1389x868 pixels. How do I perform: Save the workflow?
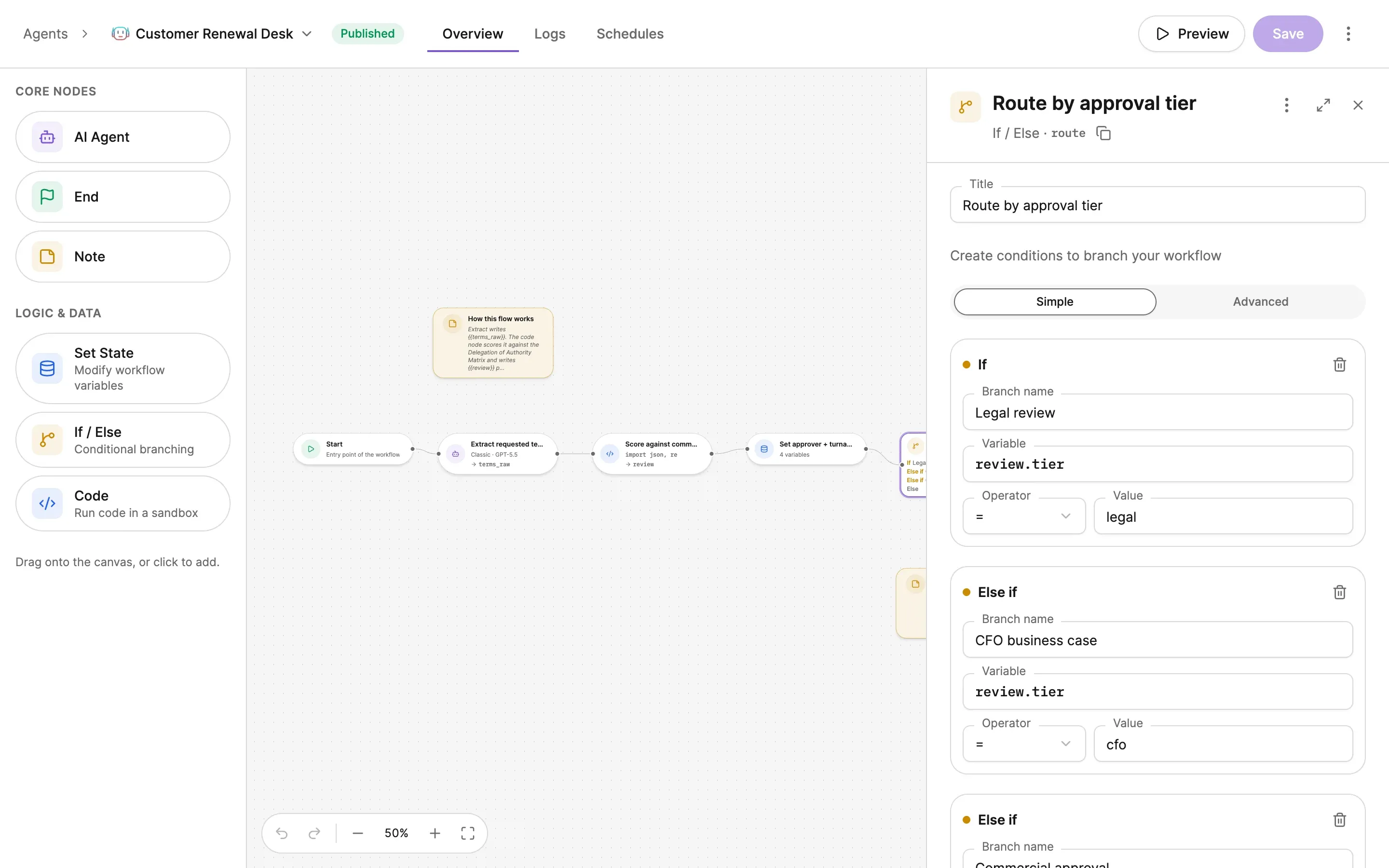point(1288,34)
